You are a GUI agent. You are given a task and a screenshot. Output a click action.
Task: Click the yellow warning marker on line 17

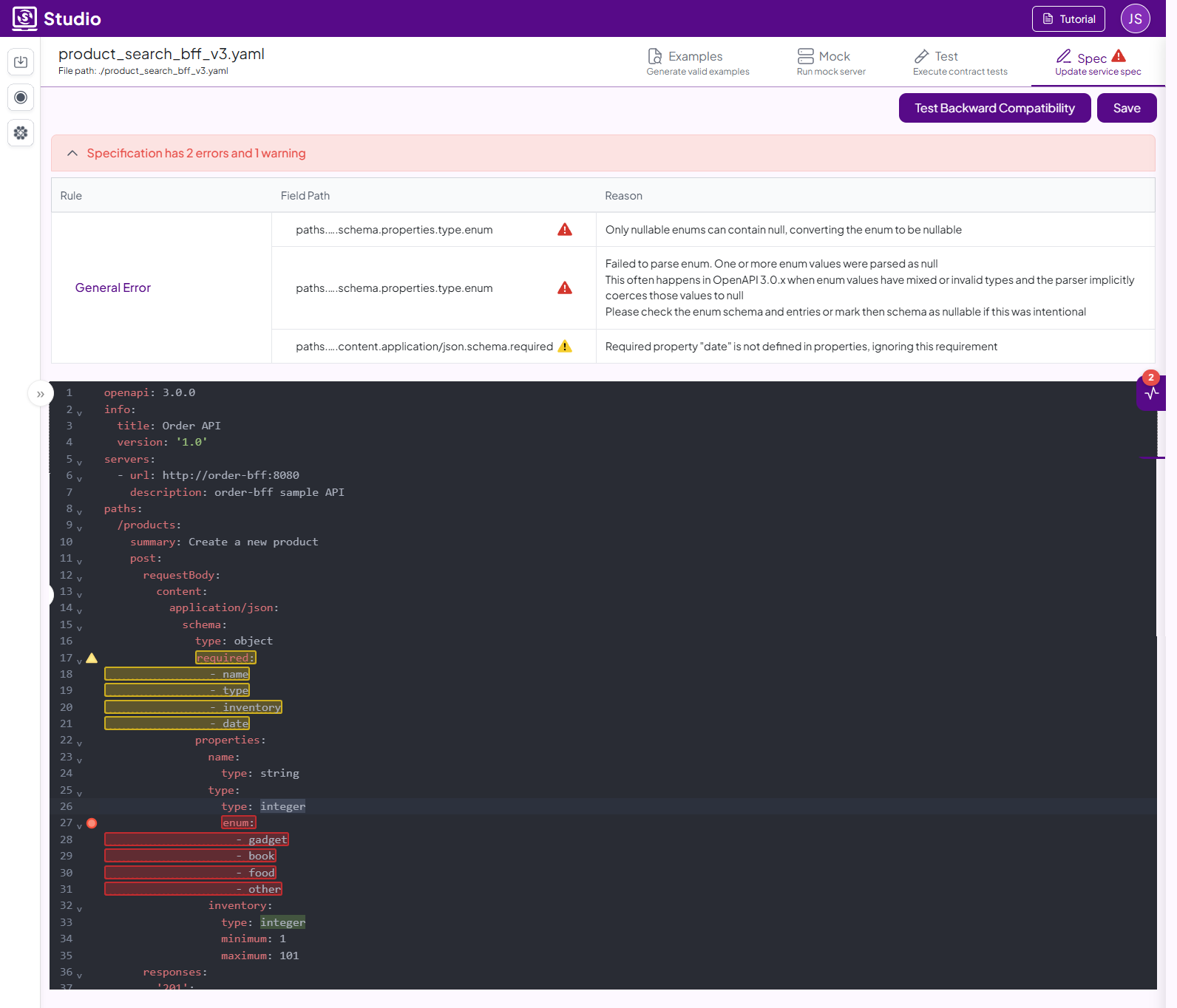[92, 658]
